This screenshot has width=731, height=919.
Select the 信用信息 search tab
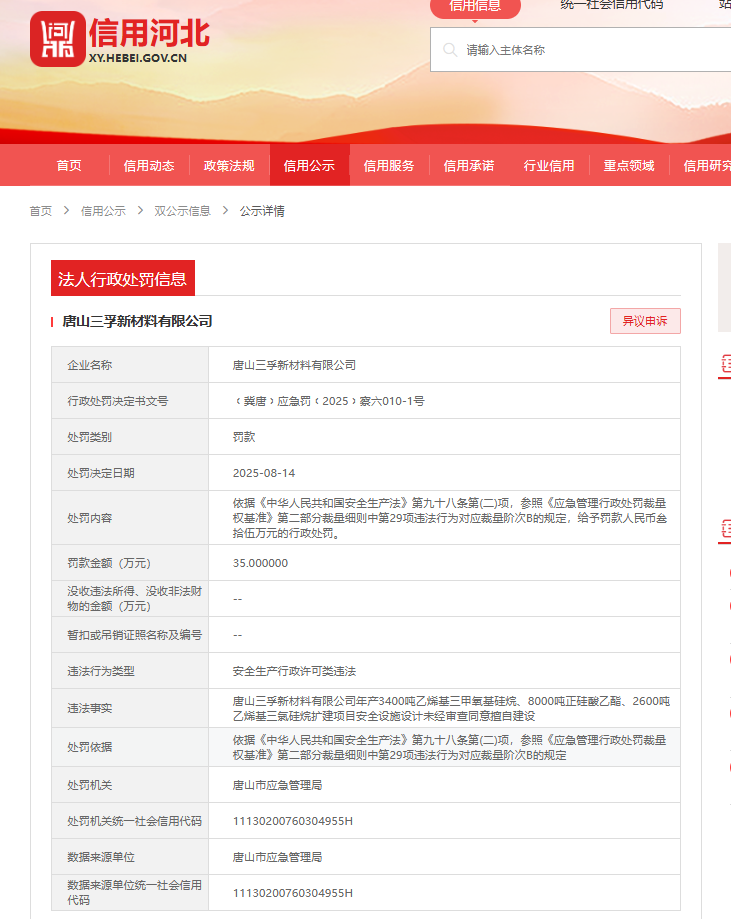(475, 6)
